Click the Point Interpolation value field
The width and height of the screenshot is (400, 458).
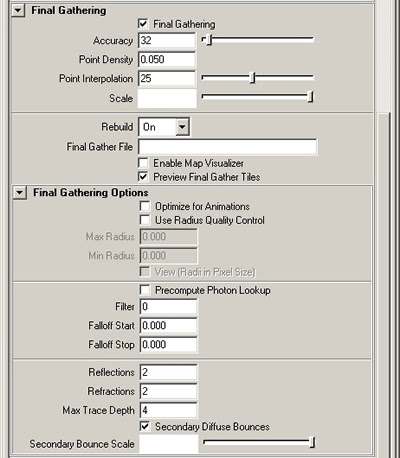167,79
